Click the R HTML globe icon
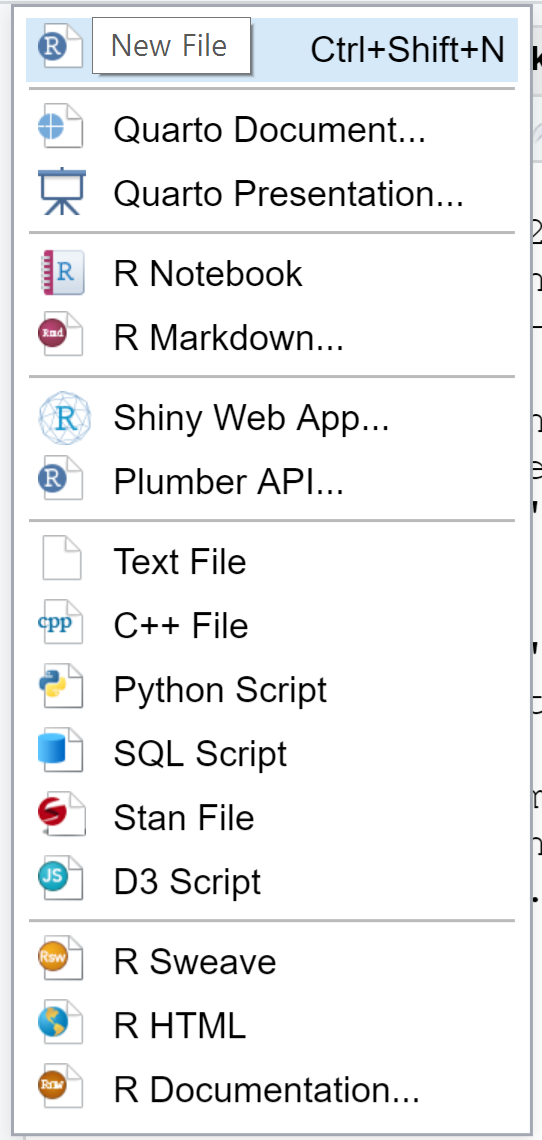This screenshot has height=1140, width=542. tap(60, 1022)
